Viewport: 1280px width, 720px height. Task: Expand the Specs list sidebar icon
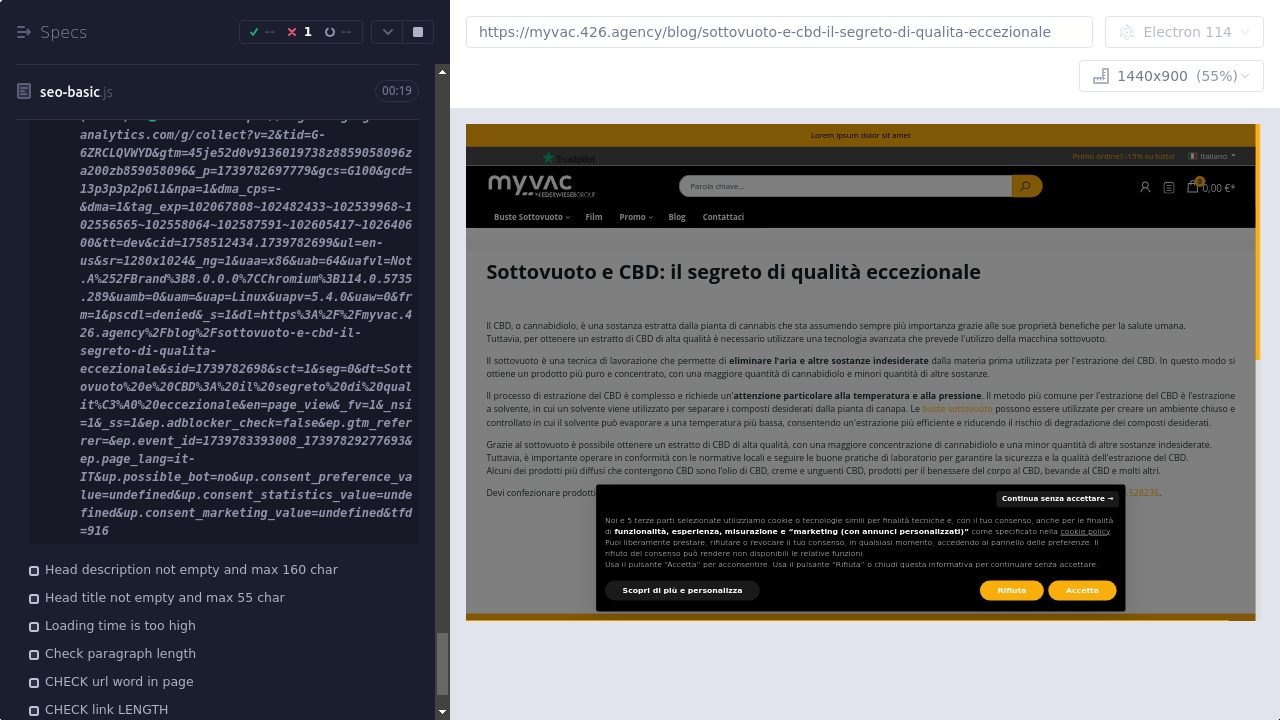24,32
